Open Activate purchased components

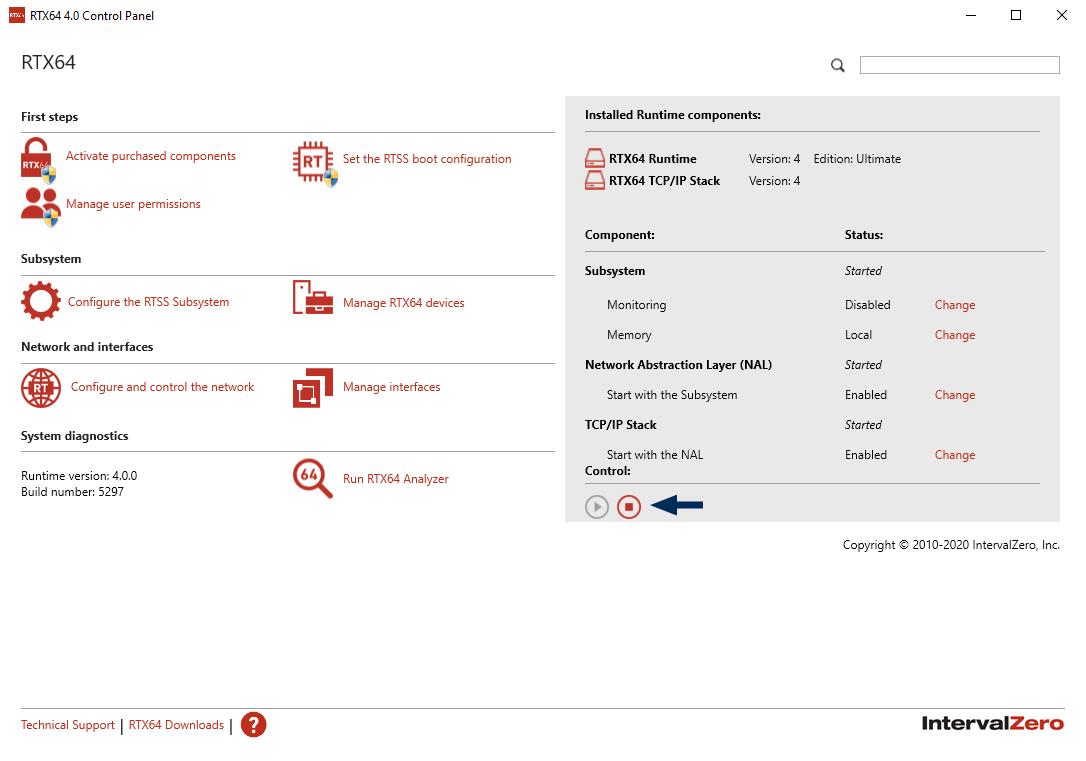click(151, 156)
